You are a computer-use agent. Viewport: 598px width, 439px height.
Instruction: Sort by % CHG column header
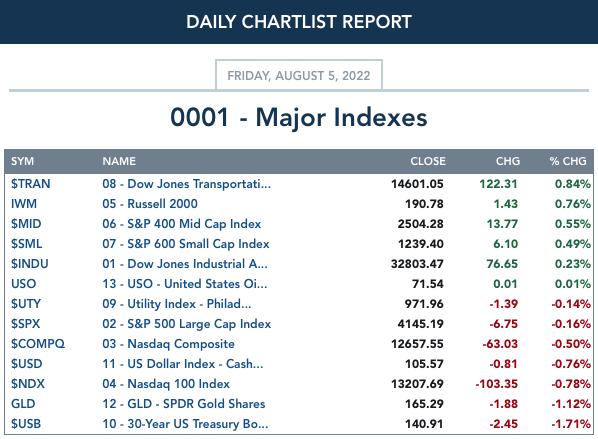point(568,161)
